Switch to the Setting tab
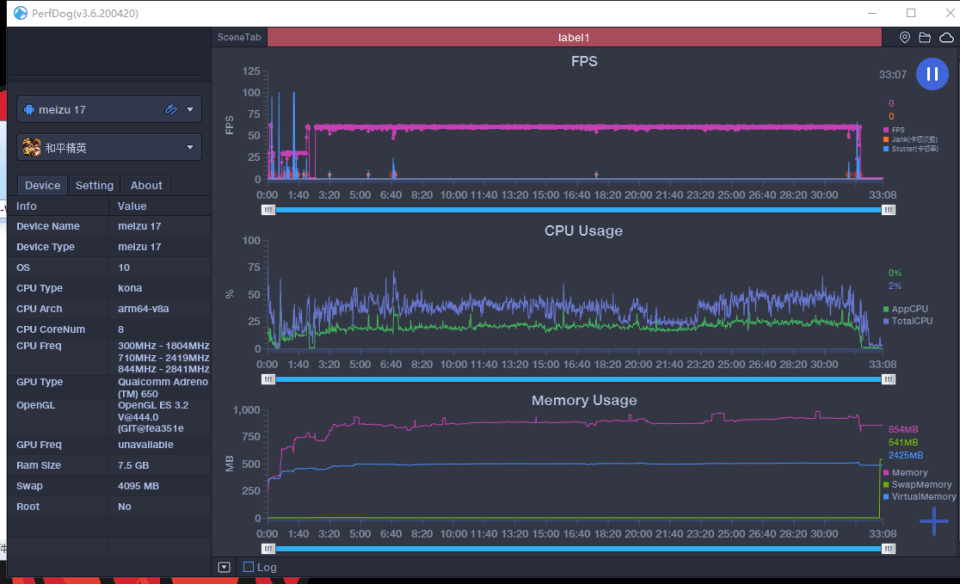960x584 pixels. point(94,185)
